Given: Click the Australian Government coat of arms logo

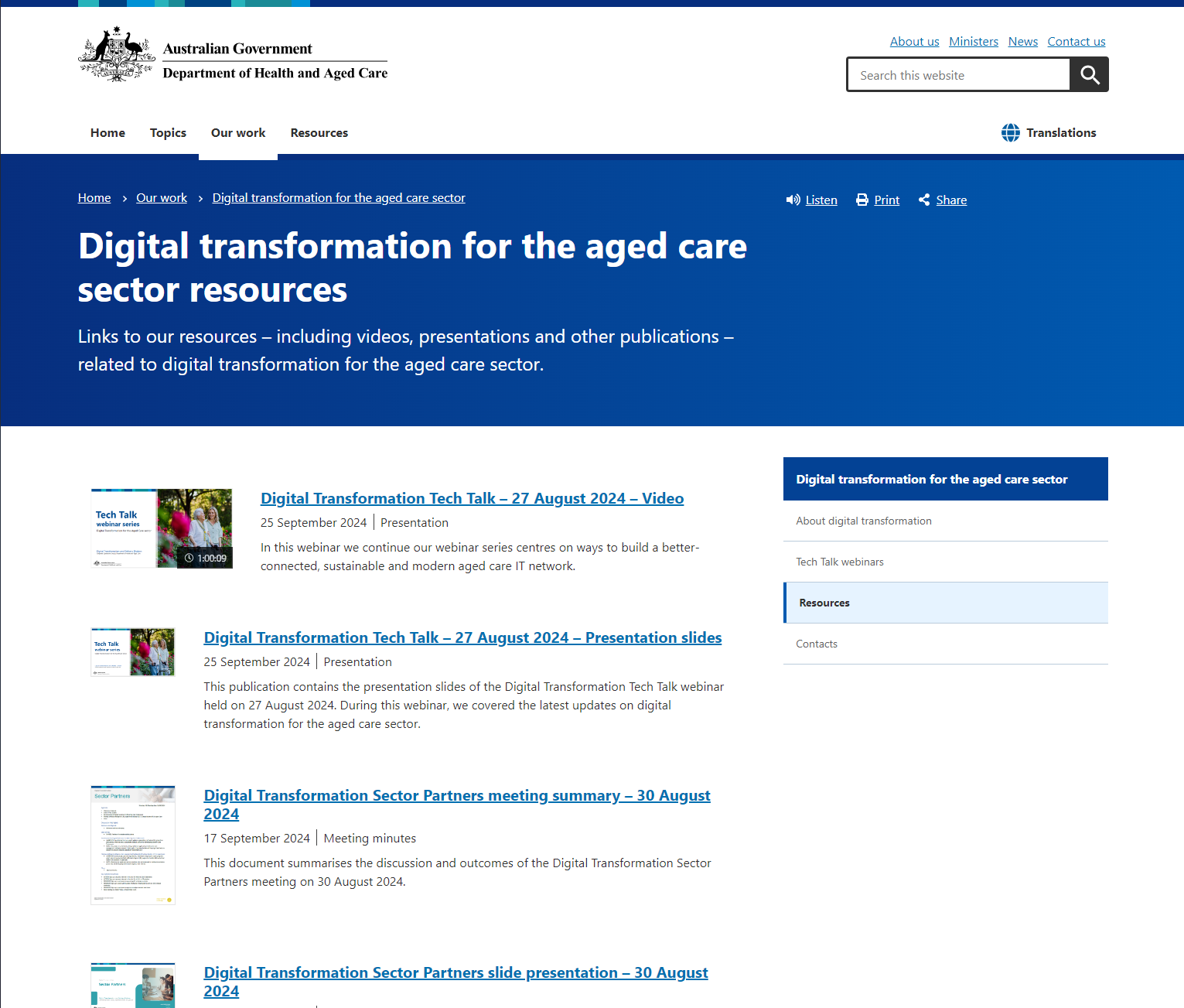Looking at the screenshot, I should coord(117,55).
